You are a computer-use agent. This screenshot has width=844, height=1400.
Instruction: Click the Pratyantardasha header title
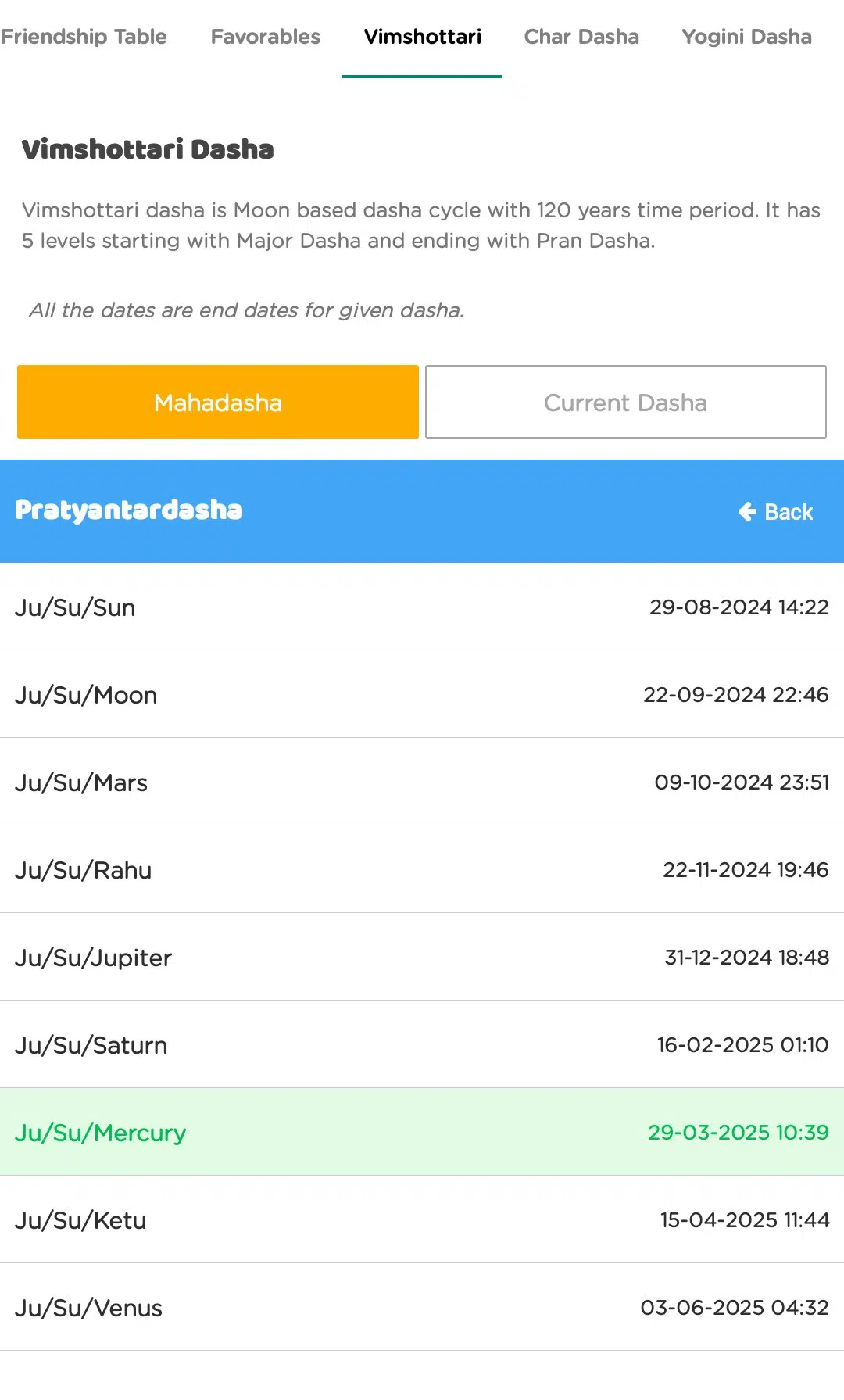coord(129,510)
